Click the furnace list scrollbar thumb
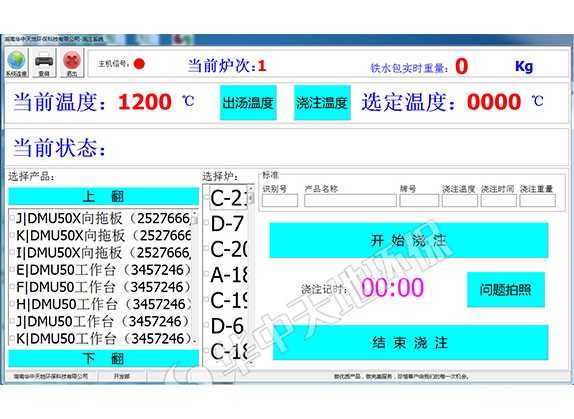Viewport: 574px width, 419px height. [x=251, y=198]
